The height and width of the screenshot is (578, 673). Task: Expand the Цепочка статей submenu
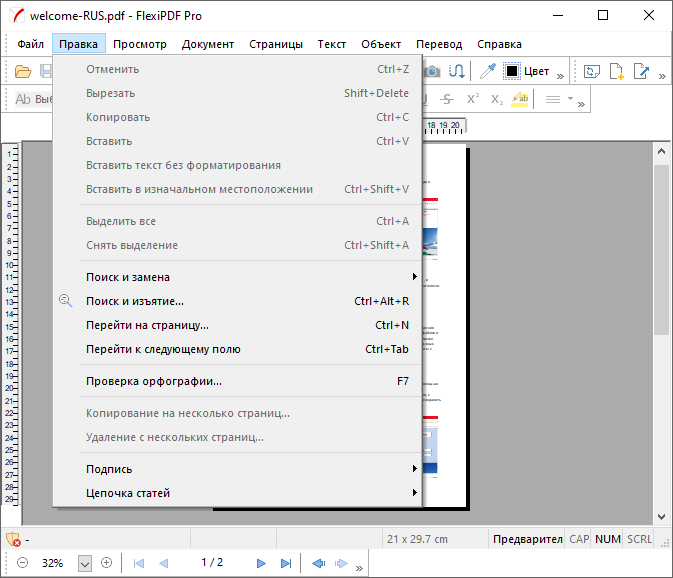click(238, 493)
